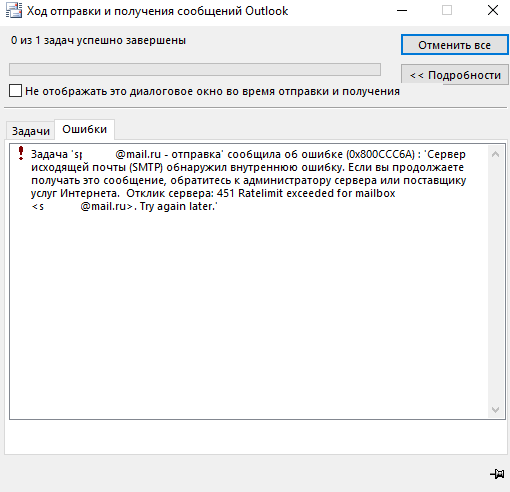Click the Outlook send/receive window icon

pos(14,11)
